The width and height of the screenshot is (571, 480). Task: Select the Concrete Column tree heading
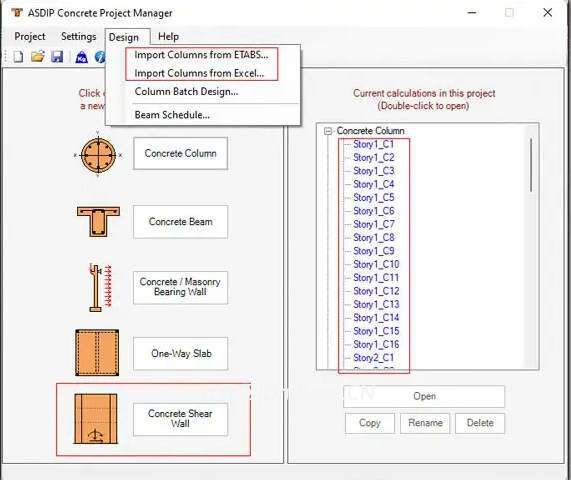pos(370,131)
